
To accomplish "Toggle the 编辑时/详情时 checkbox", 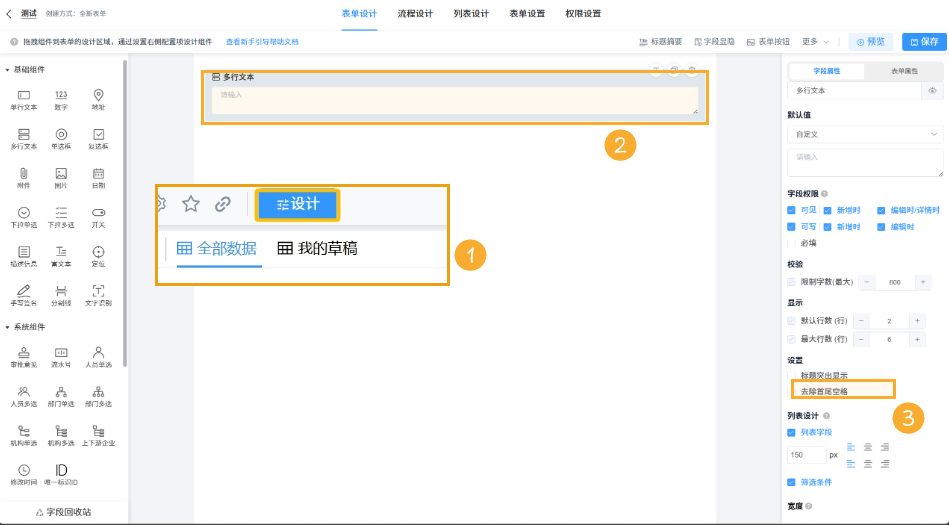I will tap(881, 210).
